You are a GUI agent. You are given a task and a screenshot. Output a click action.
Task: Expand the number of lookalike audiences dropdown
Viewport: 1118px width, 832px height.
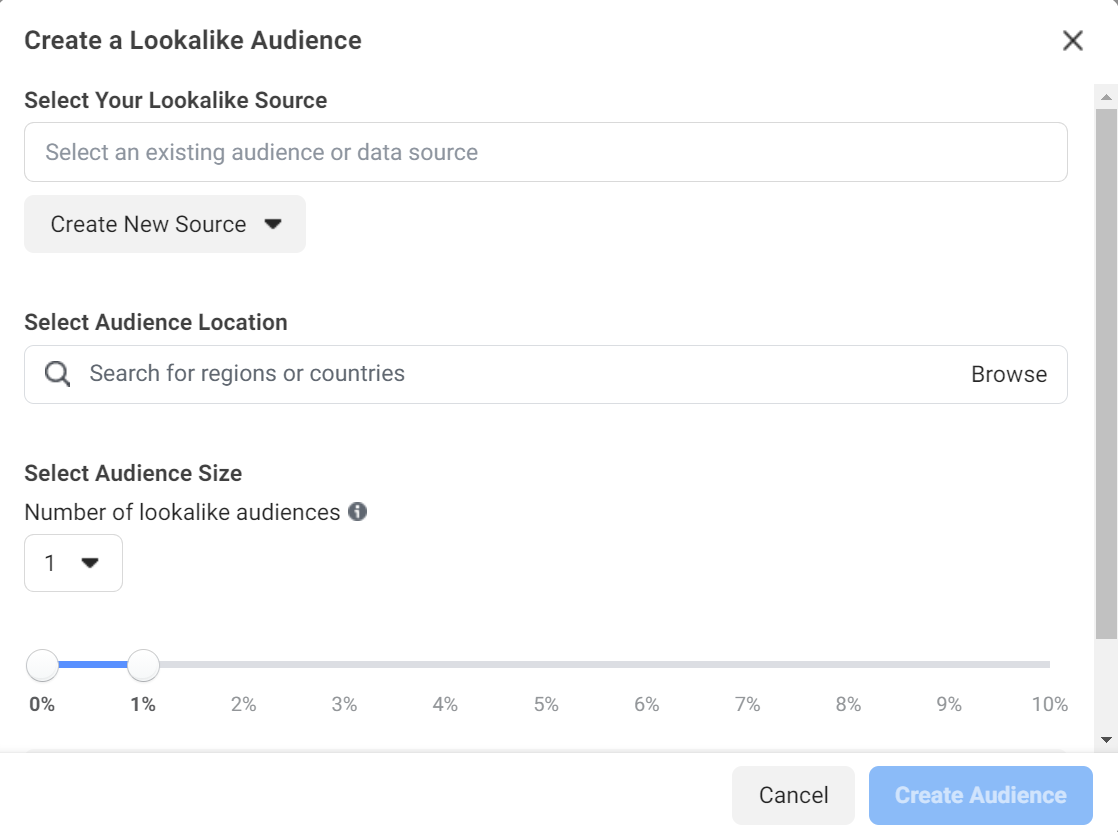click(x=73, y=563)
